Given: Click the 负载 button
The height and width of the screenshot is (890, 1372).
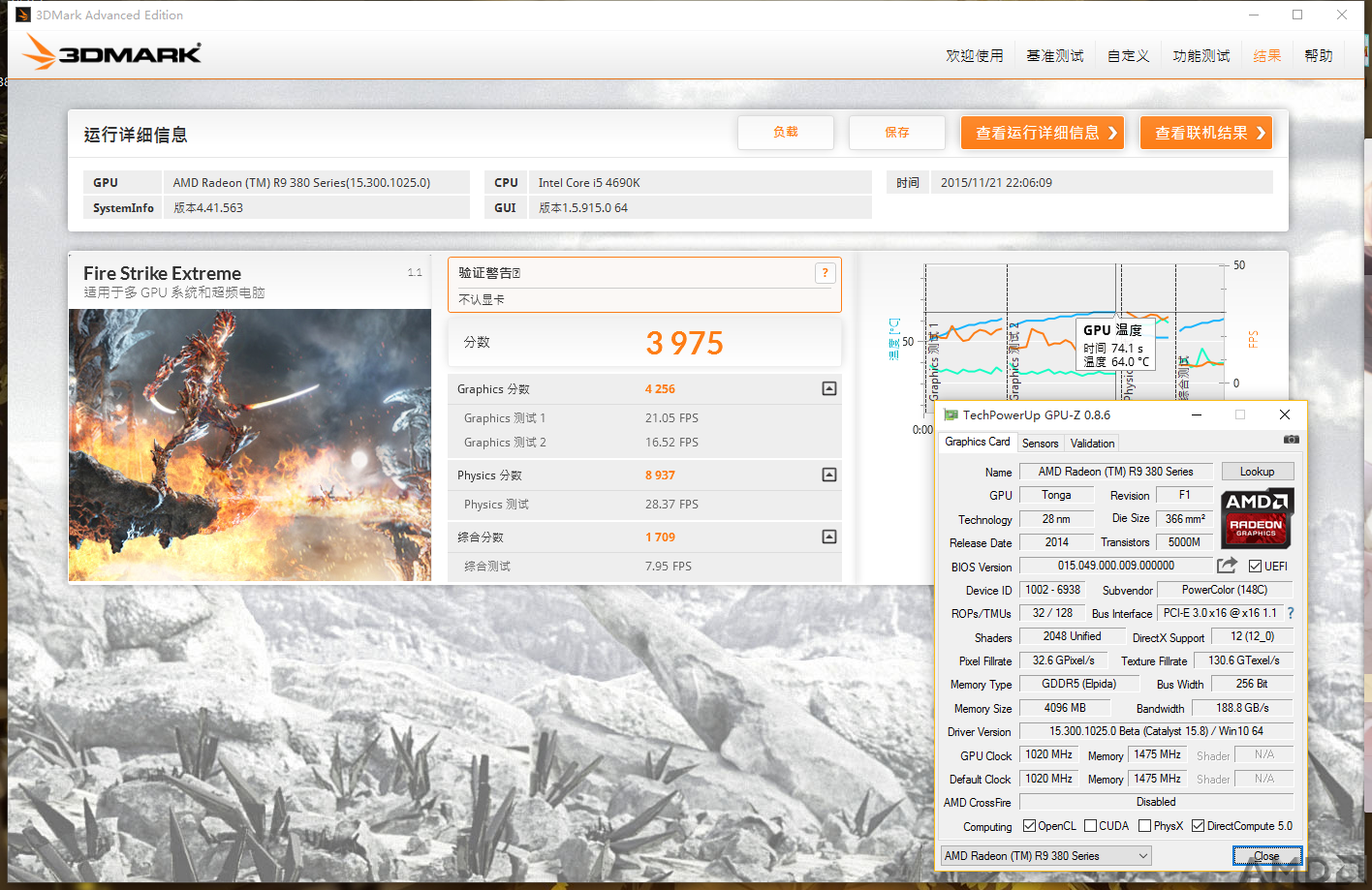Looking at the screenshot, I should click(x=786, y=133).
